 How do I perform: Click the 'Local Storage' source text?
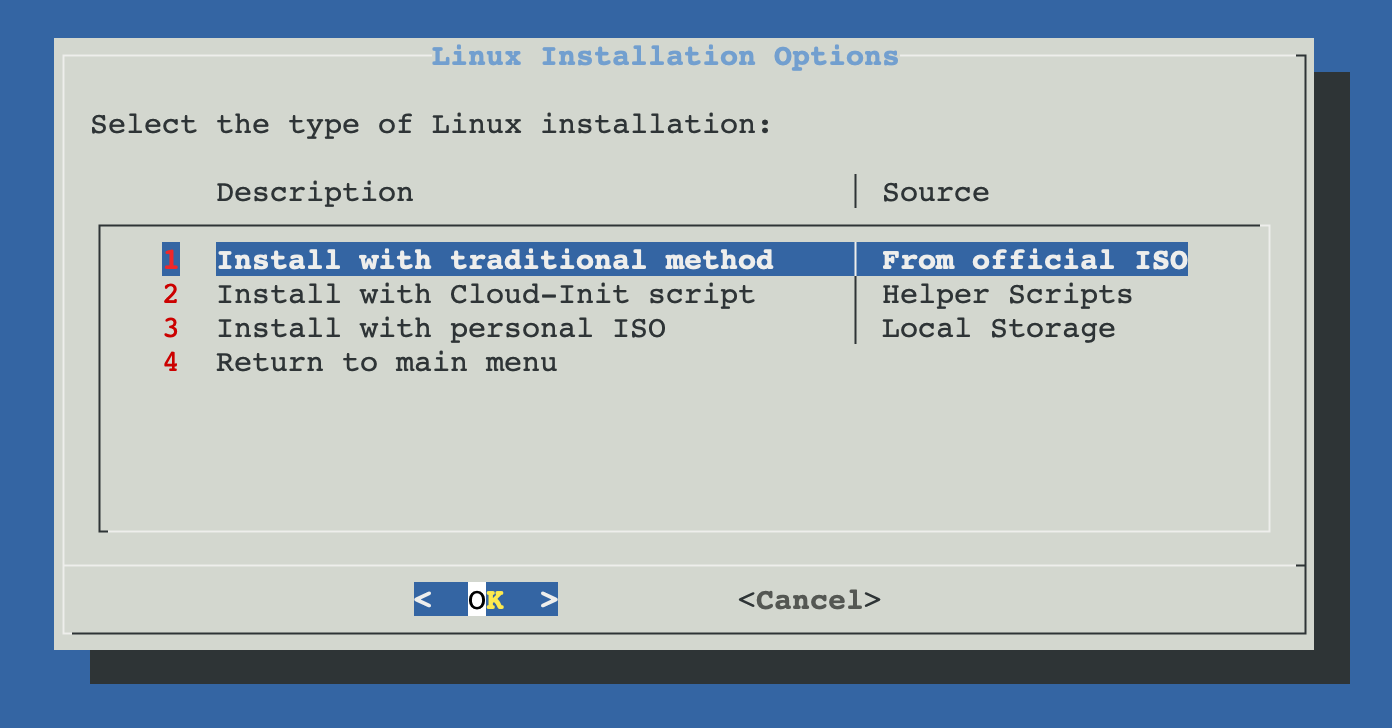998,329
